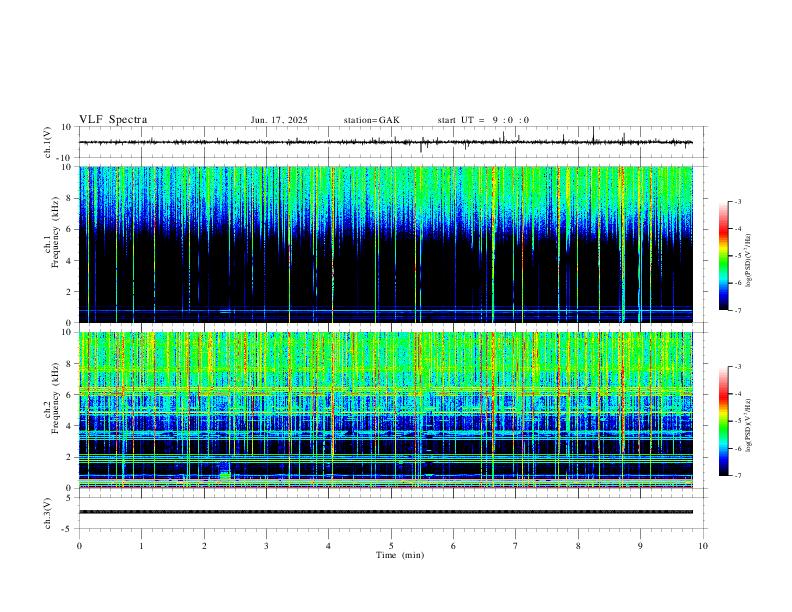Click time axis tick label "8"
792x612 pixels.
point(578,546)
